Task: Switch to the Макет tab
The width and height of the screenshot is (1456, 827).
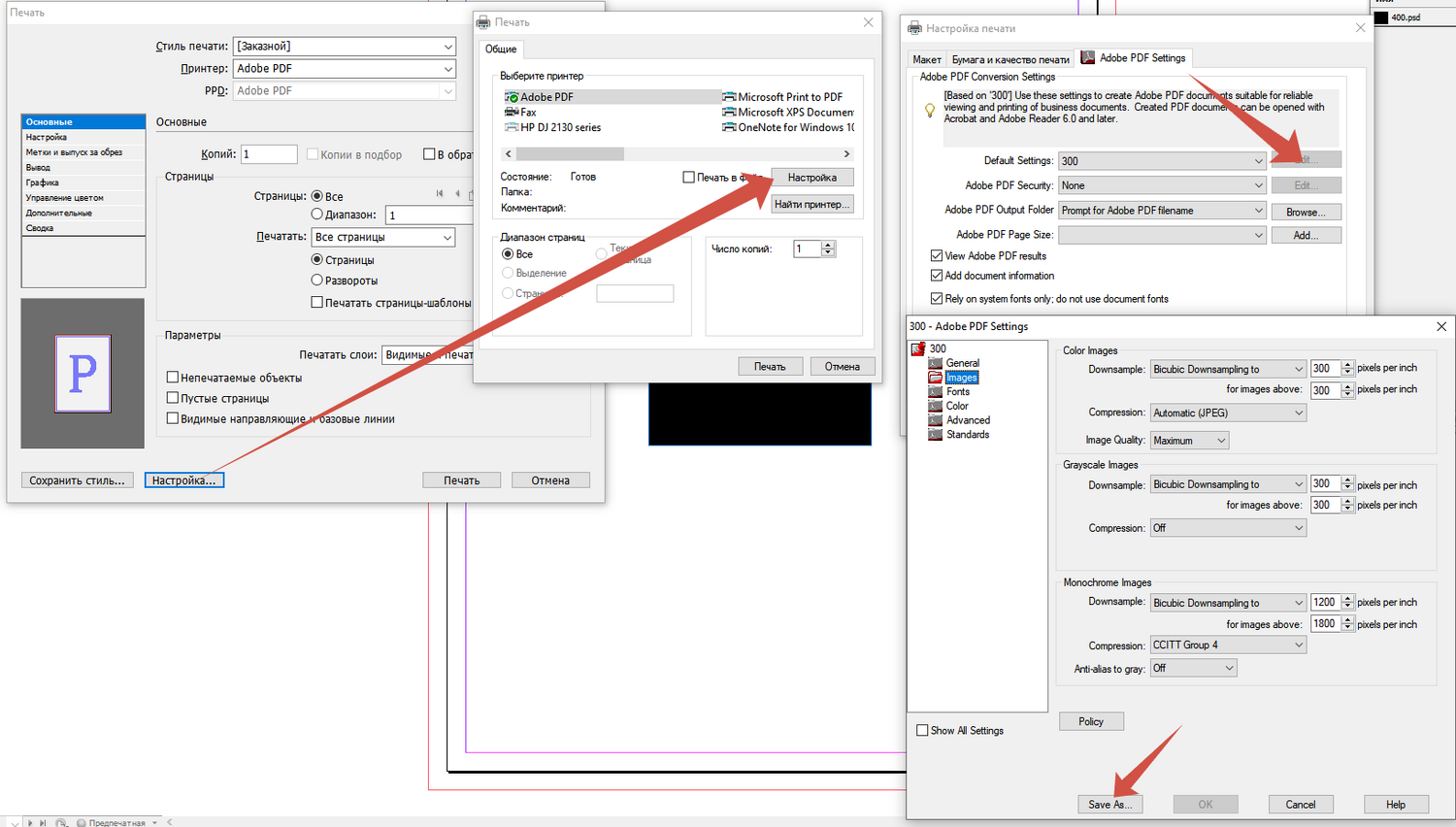Action: (927, 59)
